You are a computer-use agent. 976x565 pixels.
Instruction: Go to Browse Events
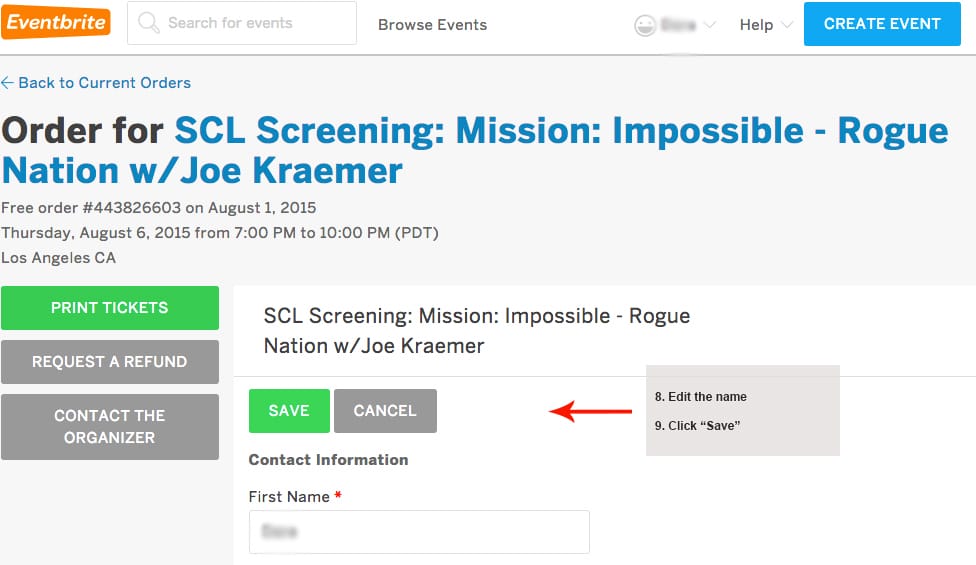pos(432,25)
